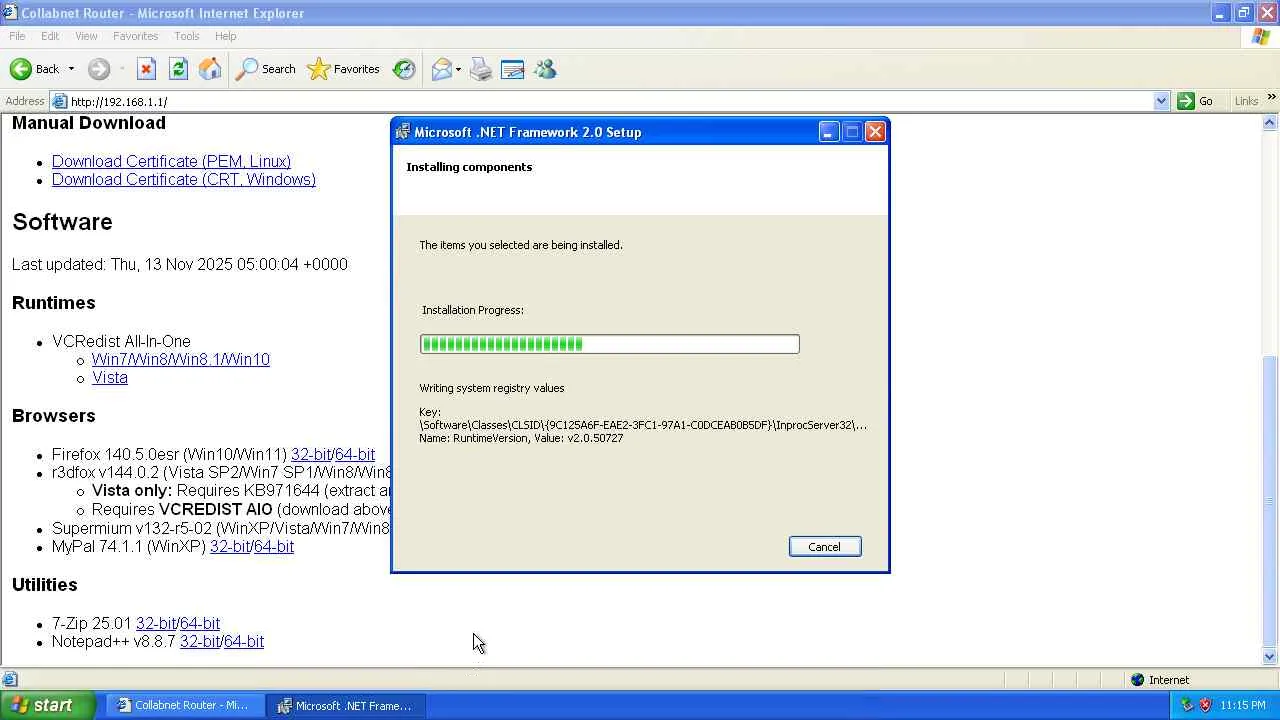
Task: Close the .NET Framework Setup dialog
Action: coord(875,132)
